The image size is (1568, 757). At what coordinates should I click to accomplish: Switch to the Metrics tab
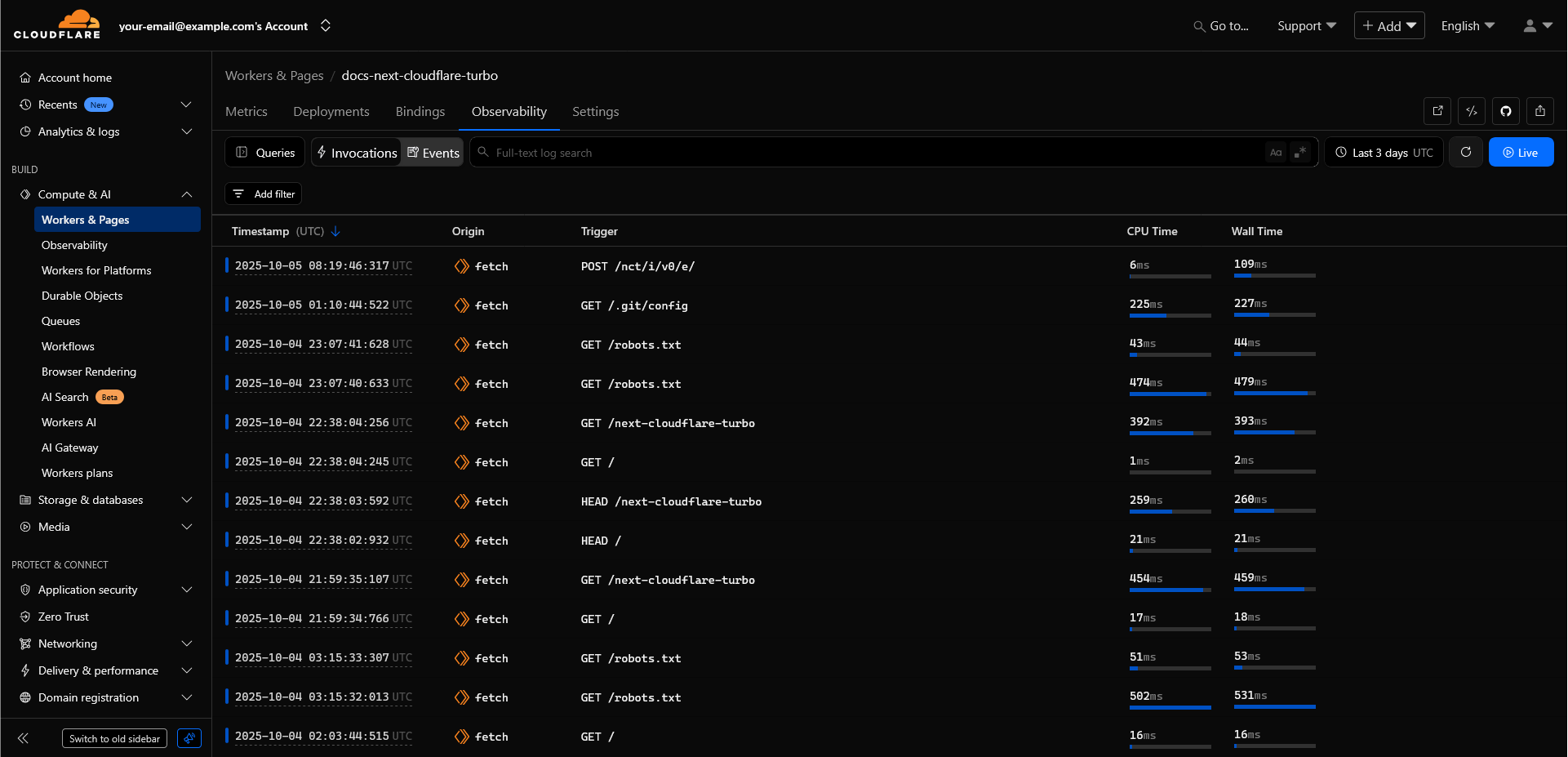[x=247, y=111]
